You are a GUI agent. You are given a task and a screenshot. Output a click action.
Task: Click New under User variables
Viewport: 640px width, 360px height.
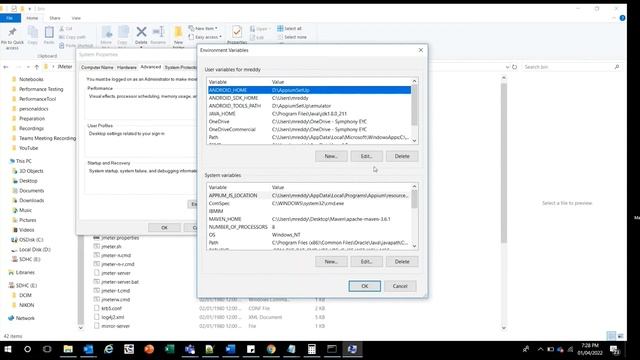[331, 156]
